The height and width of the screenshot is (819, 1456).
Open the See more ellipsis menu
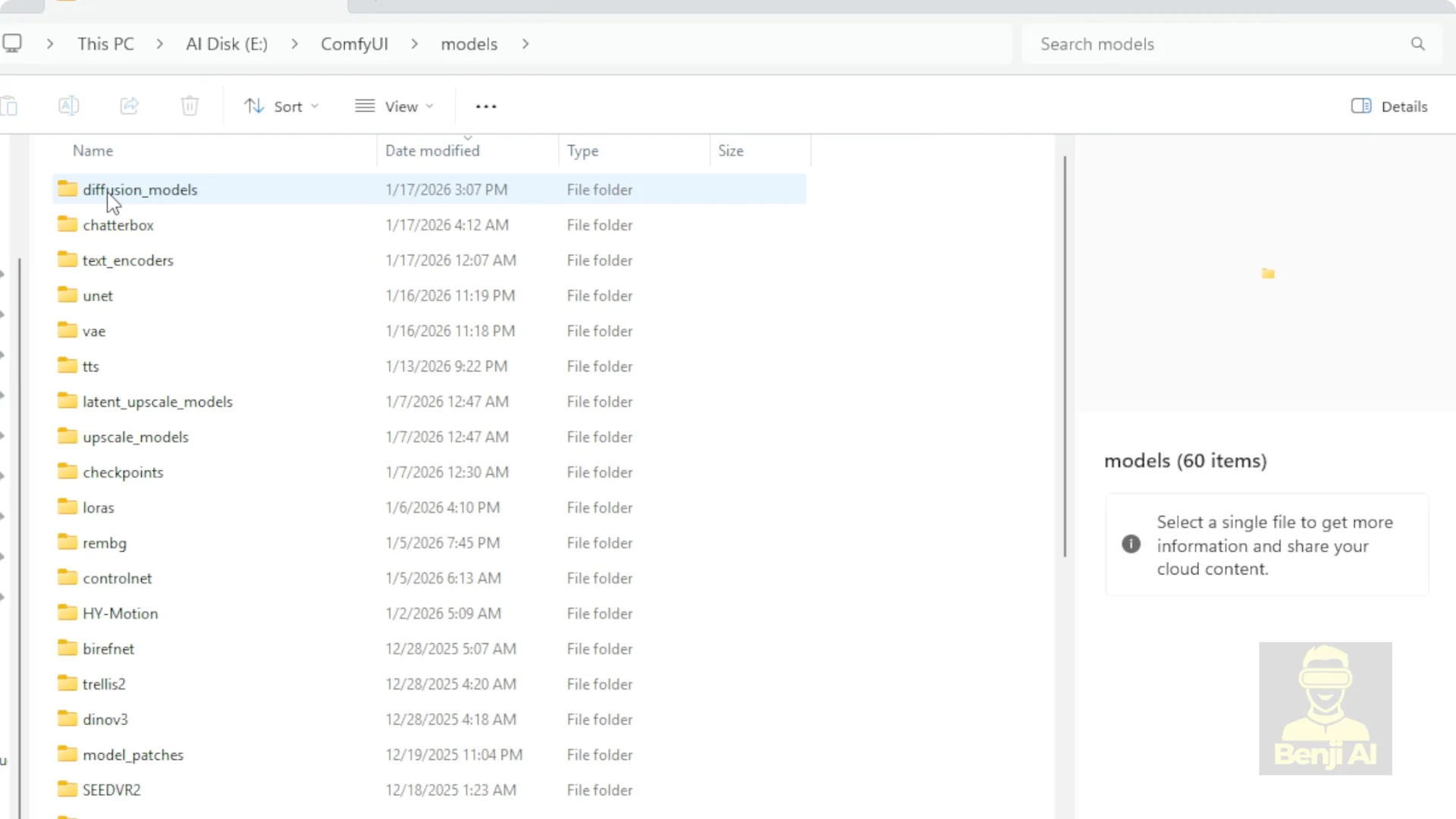coord(486,107)
